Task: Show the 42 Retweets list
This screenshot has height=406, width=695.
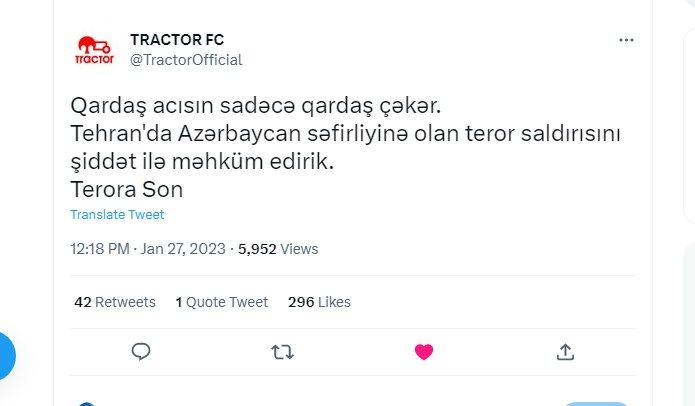Action: [115, 302]
